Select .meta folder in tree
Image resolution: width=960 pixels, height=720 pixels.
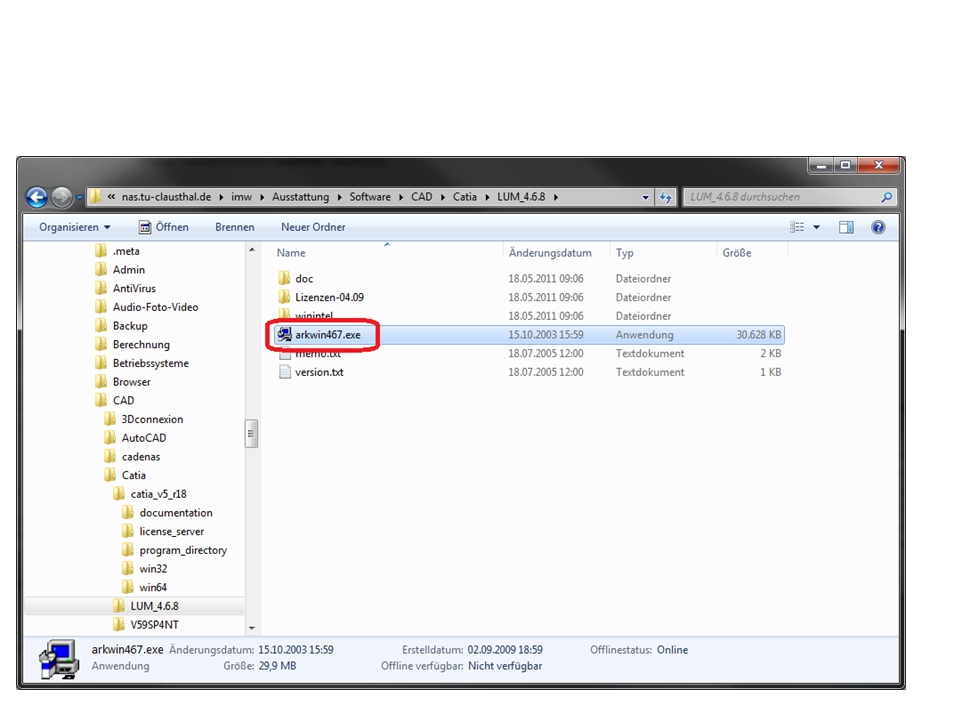(126, 251)
